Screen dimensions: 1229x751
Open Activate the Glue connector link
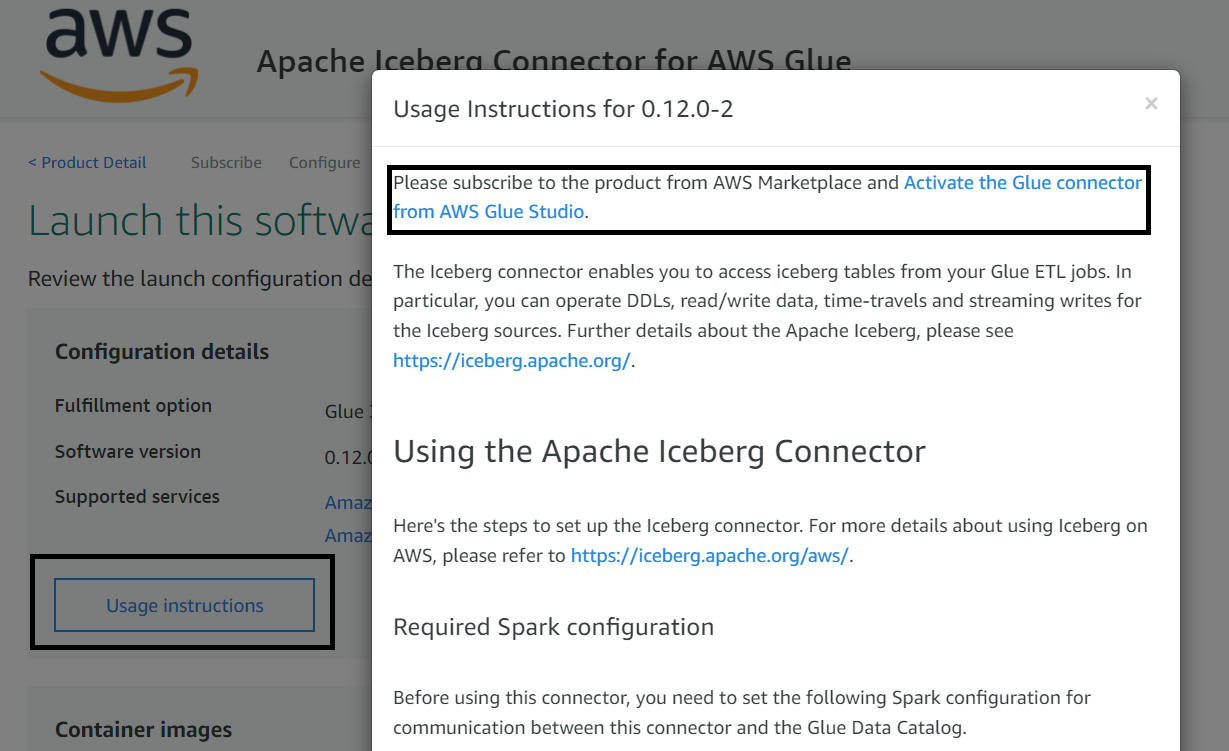[x=767, y=197]
